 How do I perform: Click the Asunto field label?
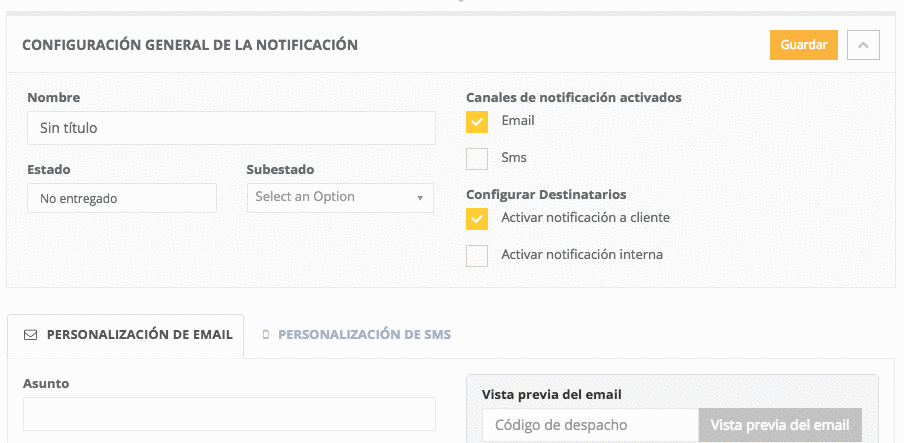[46, 384]
